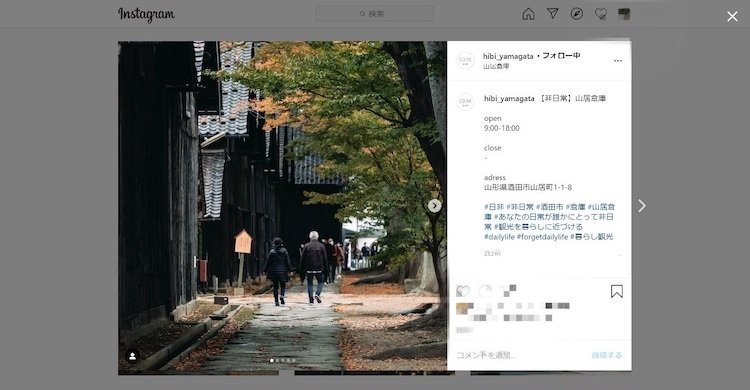Share the post icon under post

click(x=508, y=291)
